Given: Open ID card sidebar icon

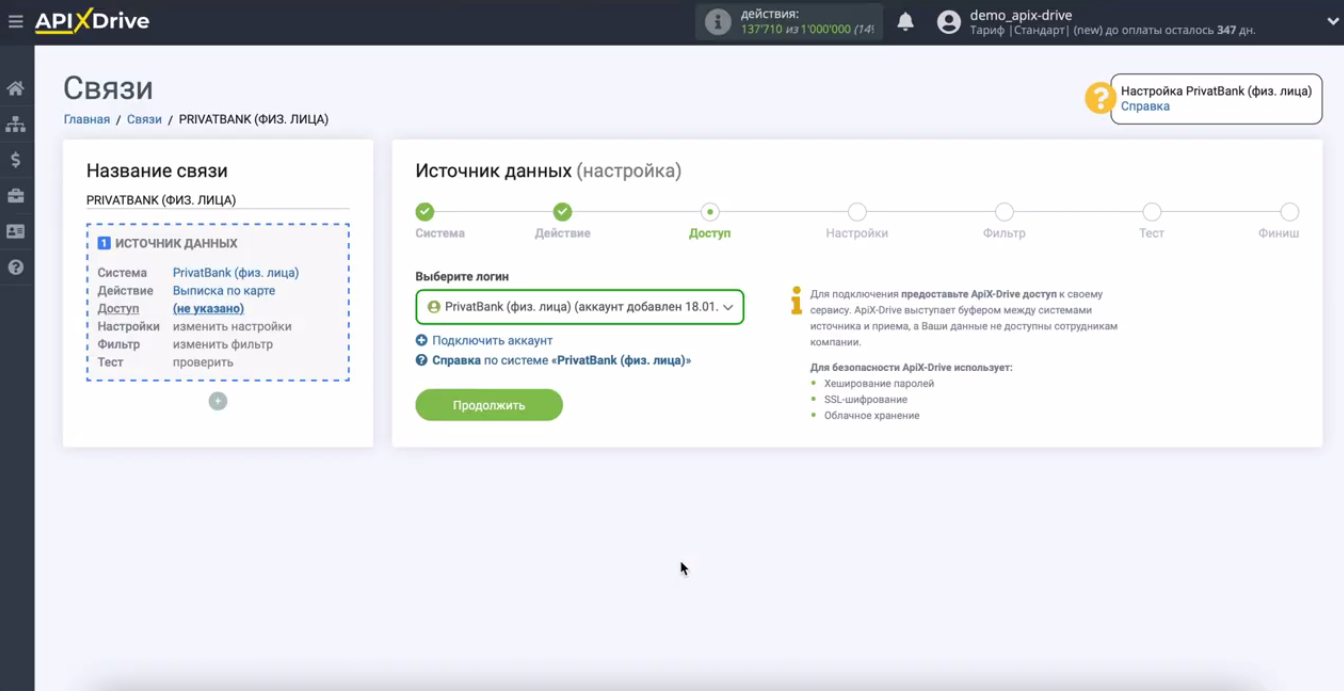Looking at the screenshot, I should [16, 231].
